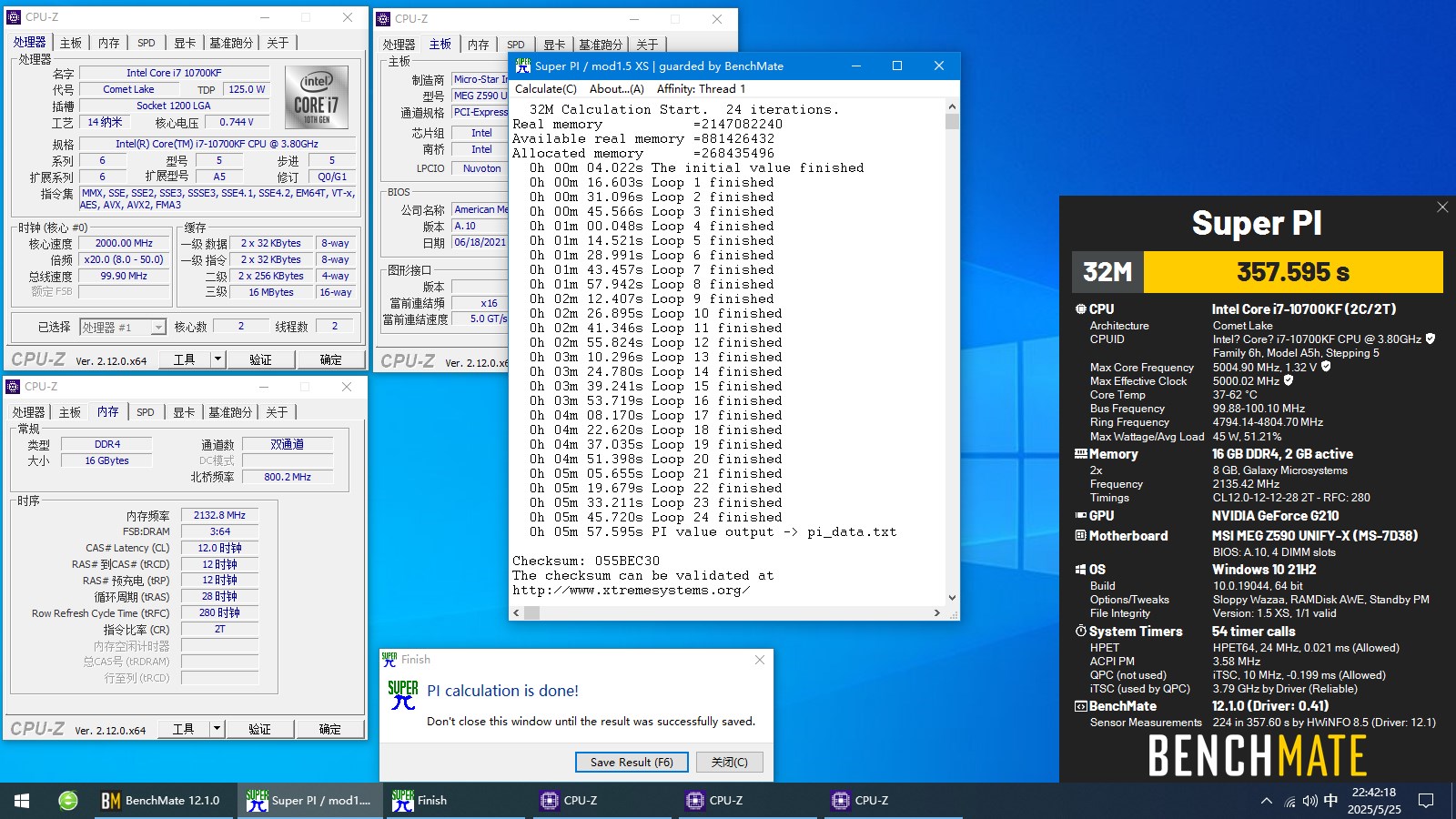
Task: Select 关于 tab in top-left CPU-Z window
Action: click(278, 43)
